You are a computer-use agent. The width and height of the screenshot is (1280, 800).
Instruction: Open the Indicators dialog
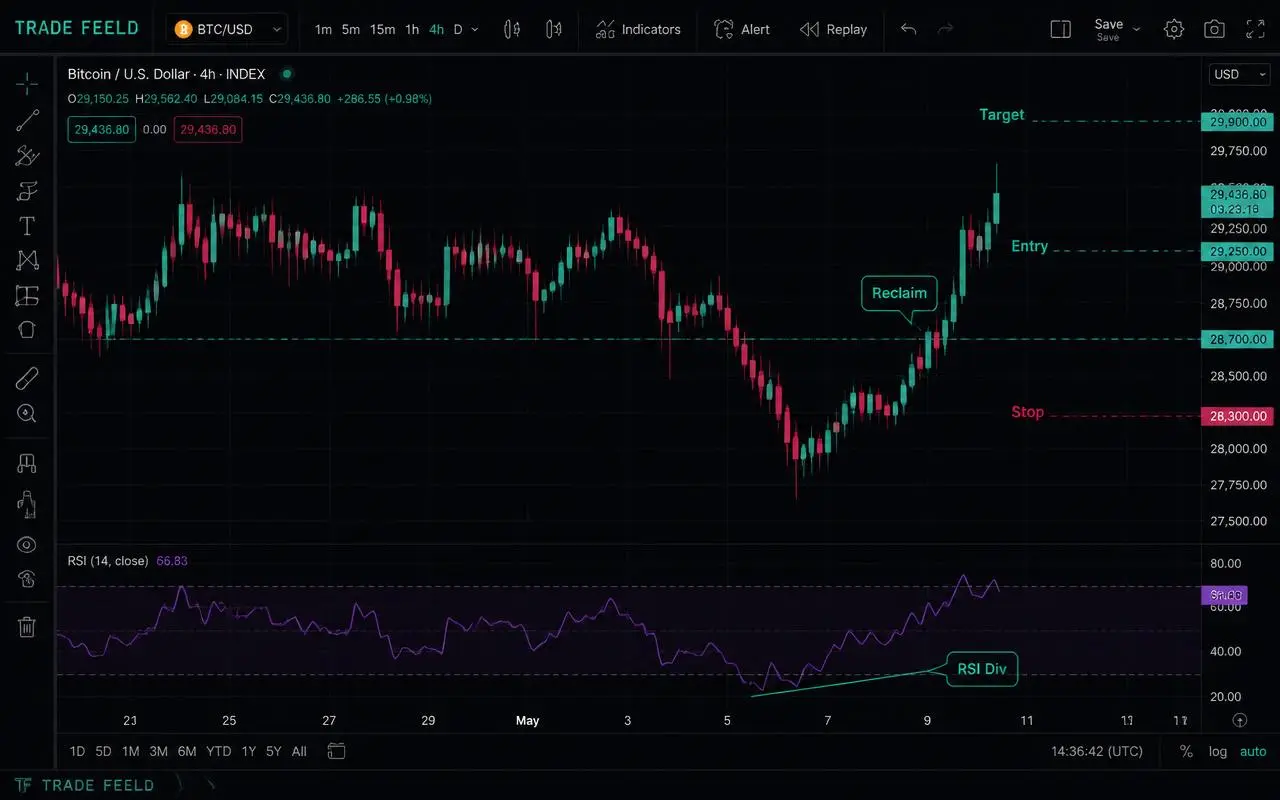(x=638, y=29)
